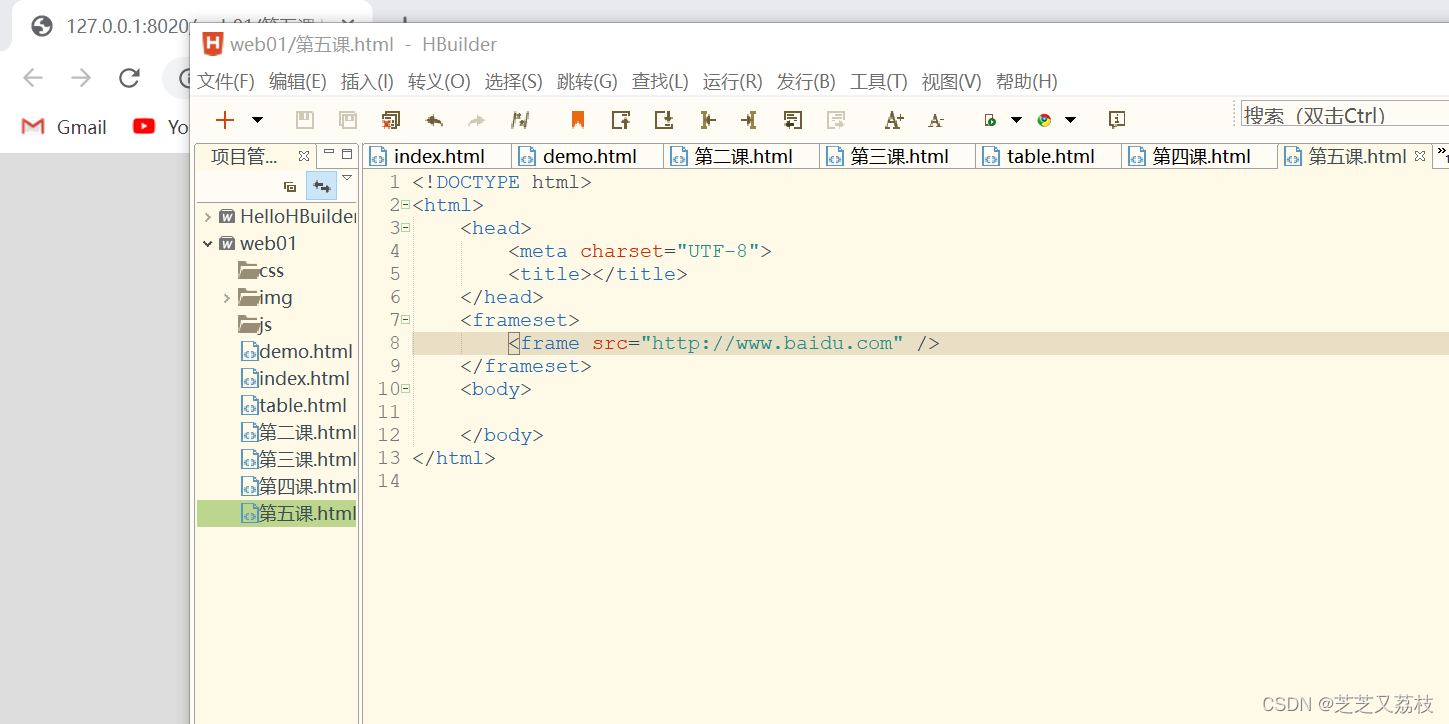Switch to the 第四课.html editor tab

click(x=1200, y=156)
